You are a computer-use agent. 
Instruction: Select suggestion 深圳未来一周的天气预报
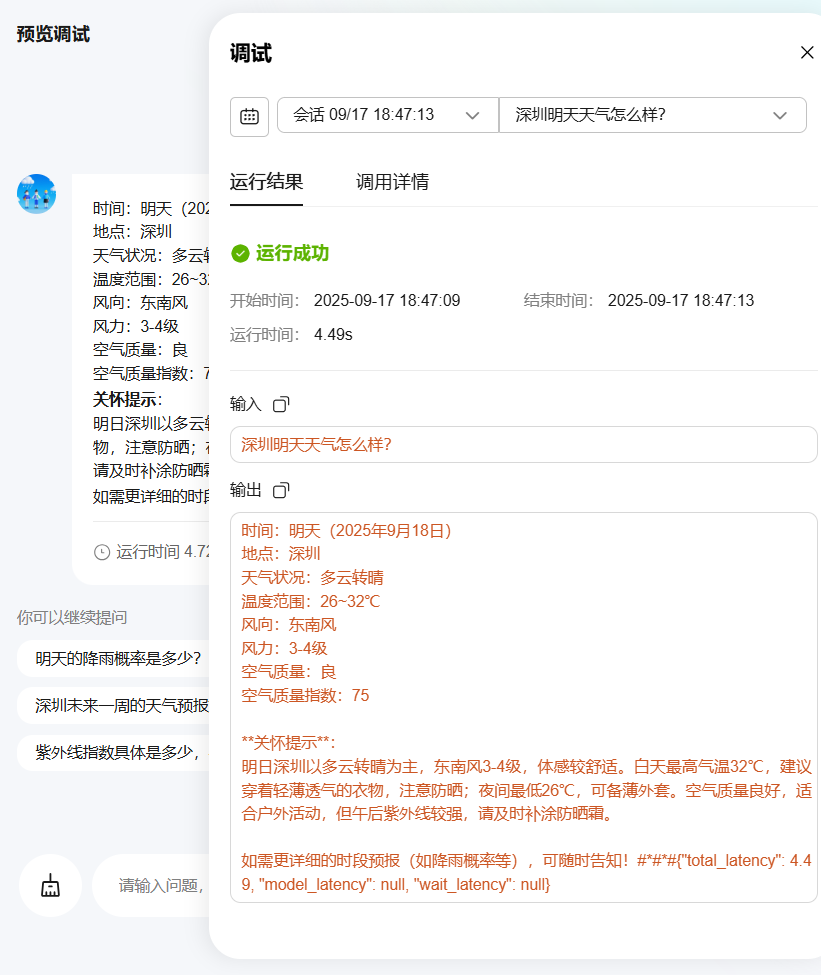(120, 706)
